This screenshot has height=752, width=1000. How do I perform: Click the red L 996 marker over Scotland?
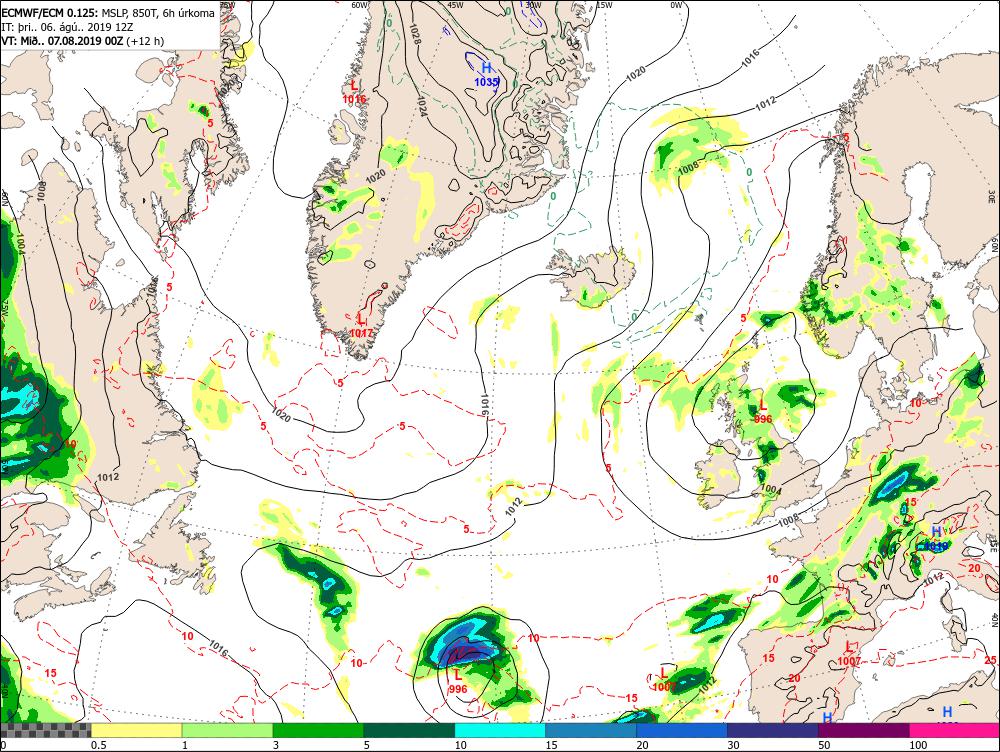[x=763, y=412]
